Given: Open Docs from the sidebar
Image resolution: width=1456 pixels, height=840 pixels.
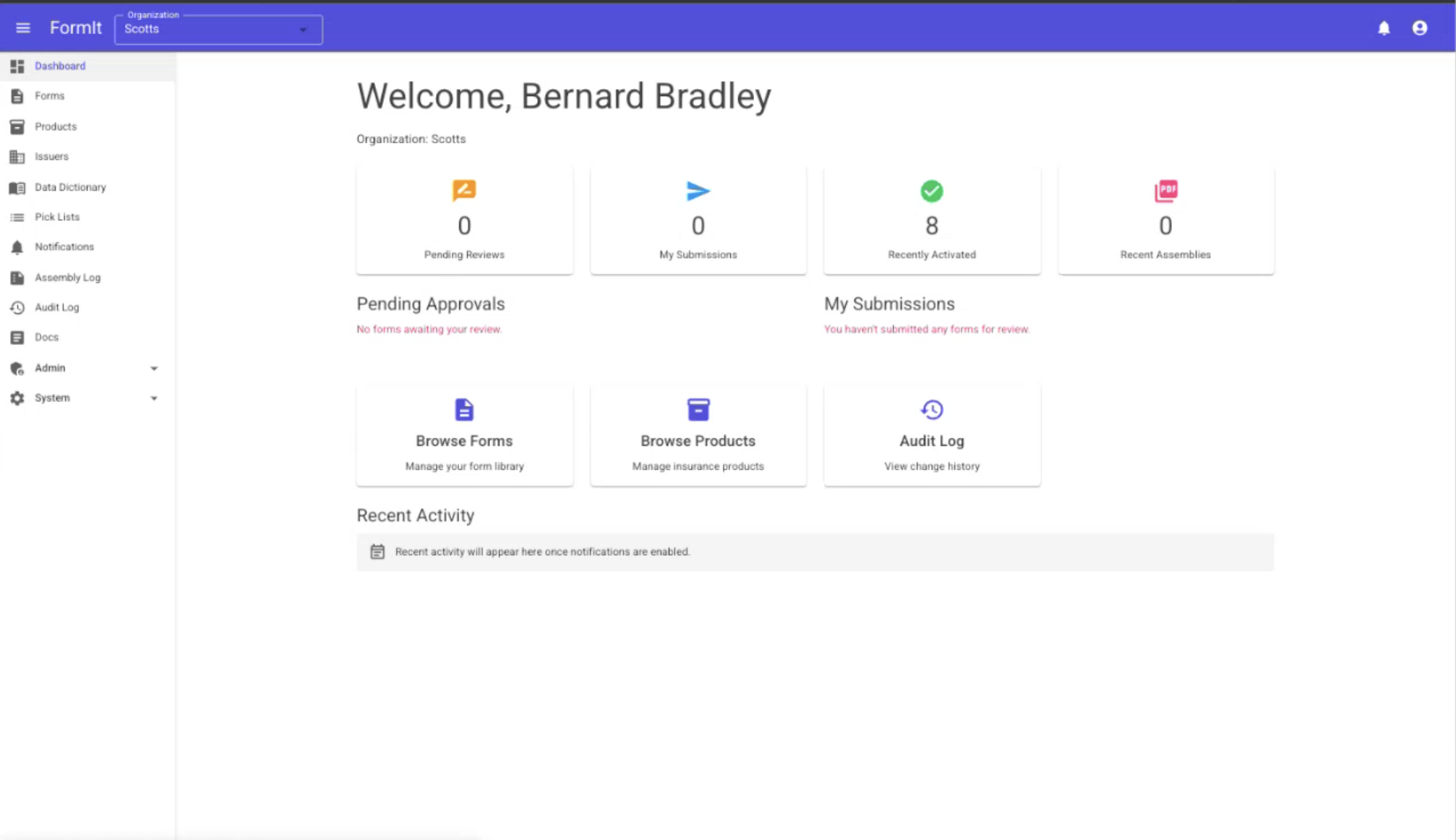Looking at the screenshot, I should [x=46, y=337].
